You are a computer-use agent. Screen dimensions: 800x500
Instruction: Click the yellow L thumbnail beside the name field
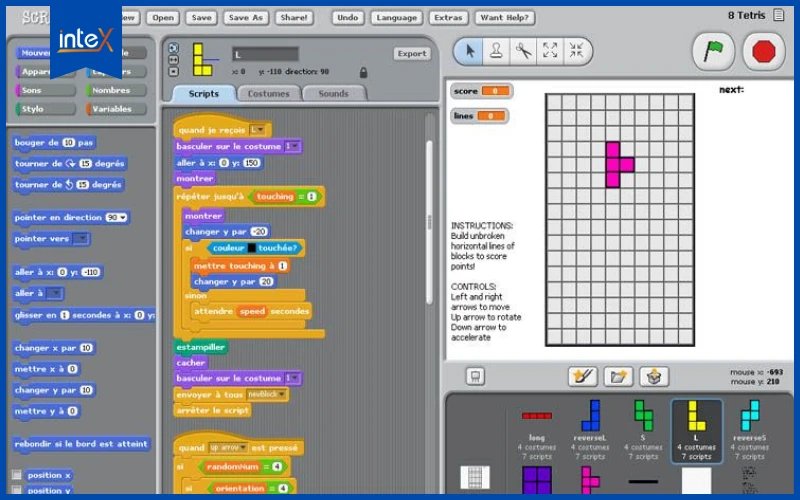(x=202, y=60)
